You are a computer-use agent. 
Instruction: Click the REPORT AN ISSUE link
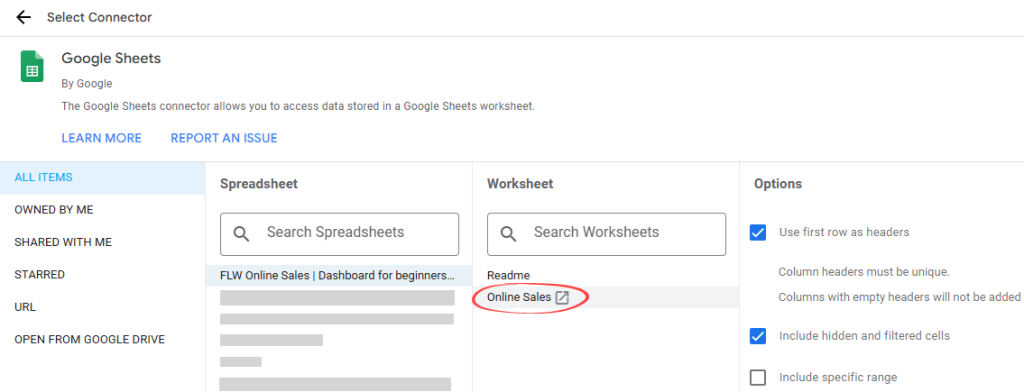point(224,139)
